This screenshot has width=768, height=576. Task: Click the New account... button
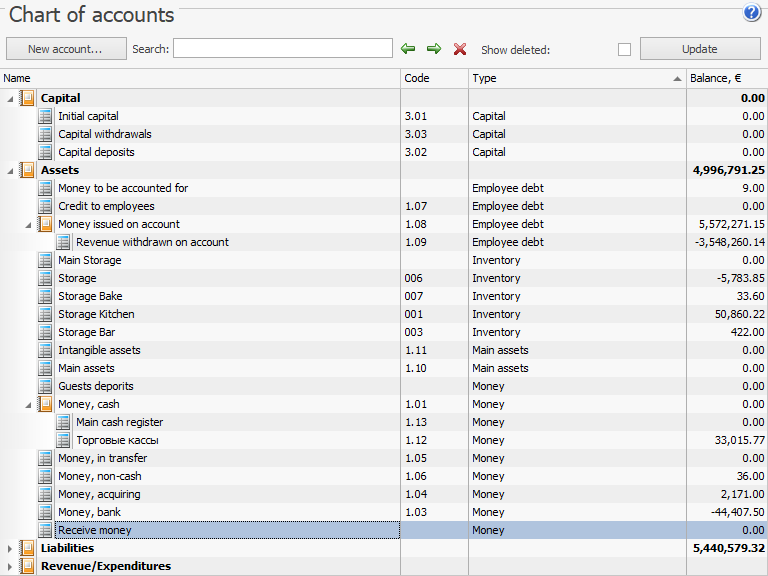[66, 49]
